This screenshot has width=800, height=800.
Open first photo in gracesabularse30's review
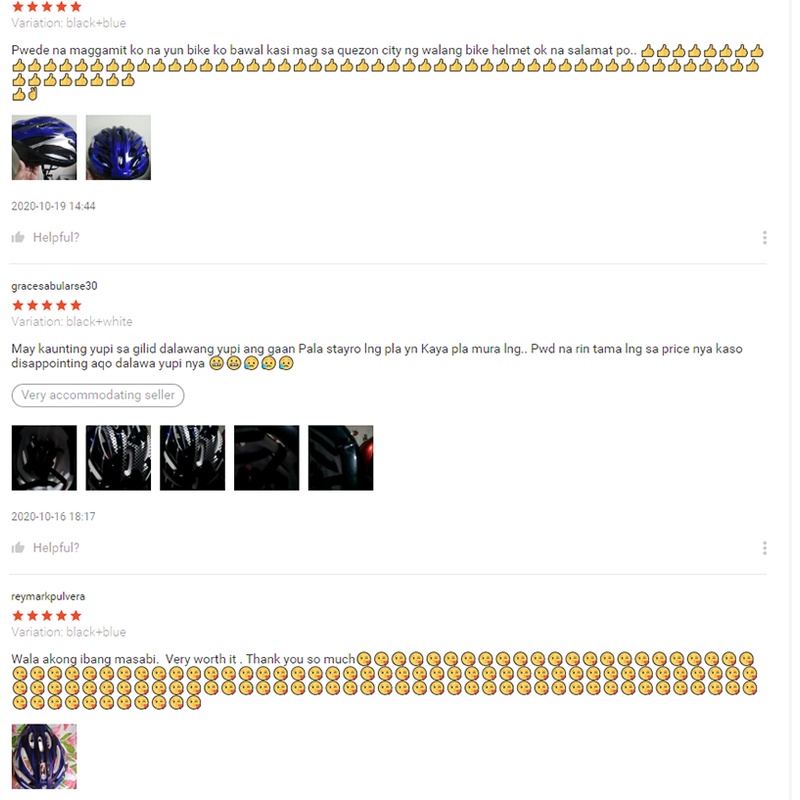44,458
